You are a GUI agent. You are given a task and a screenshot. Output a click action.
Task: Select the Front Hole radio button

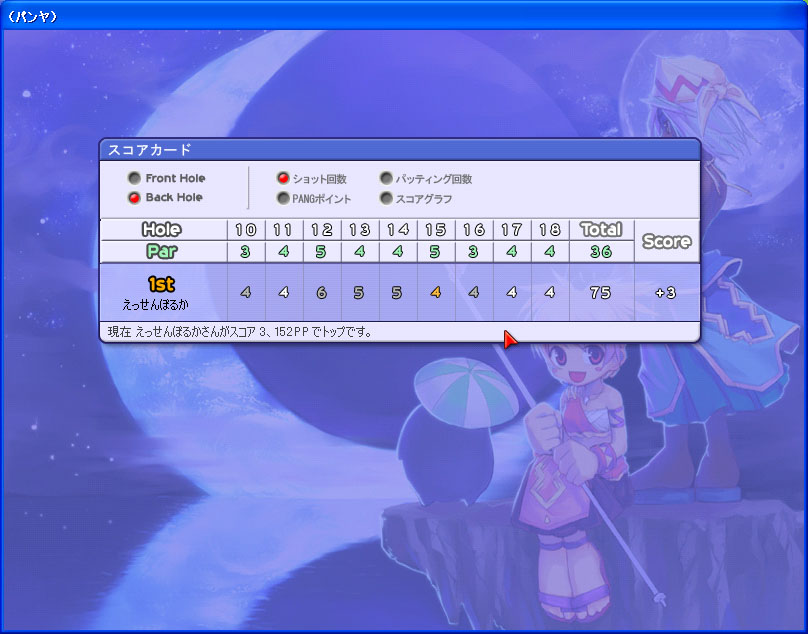(134, 179)
